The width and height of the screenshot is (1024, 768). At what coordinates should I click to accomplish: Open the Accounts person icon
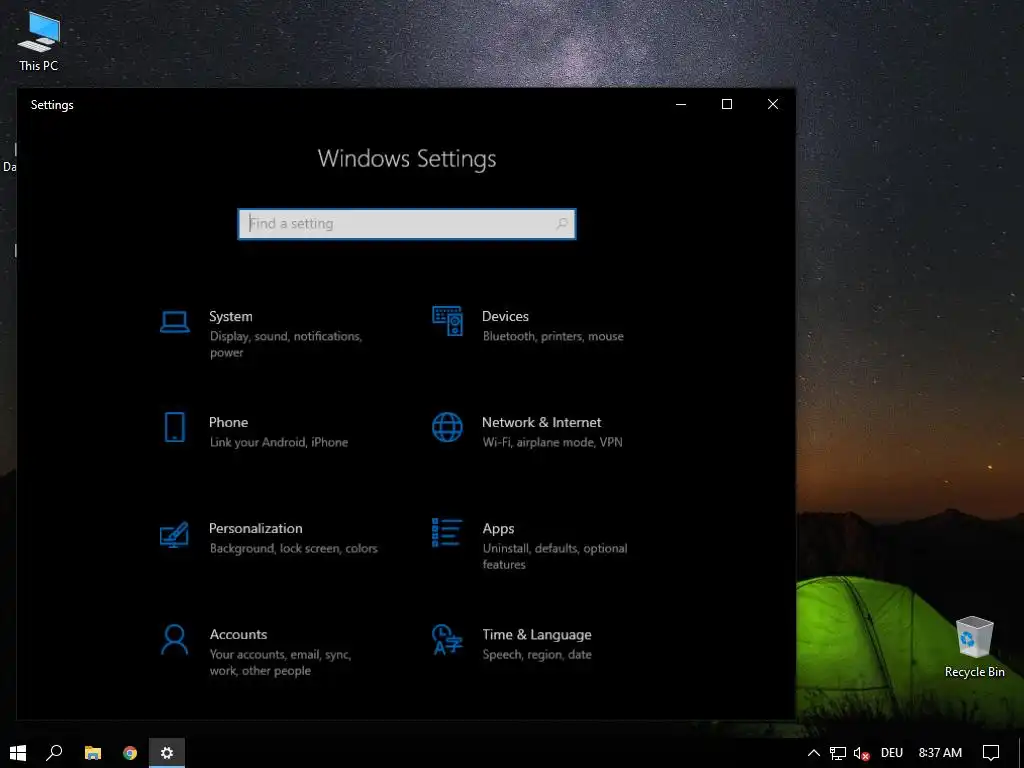pos(174,639)
